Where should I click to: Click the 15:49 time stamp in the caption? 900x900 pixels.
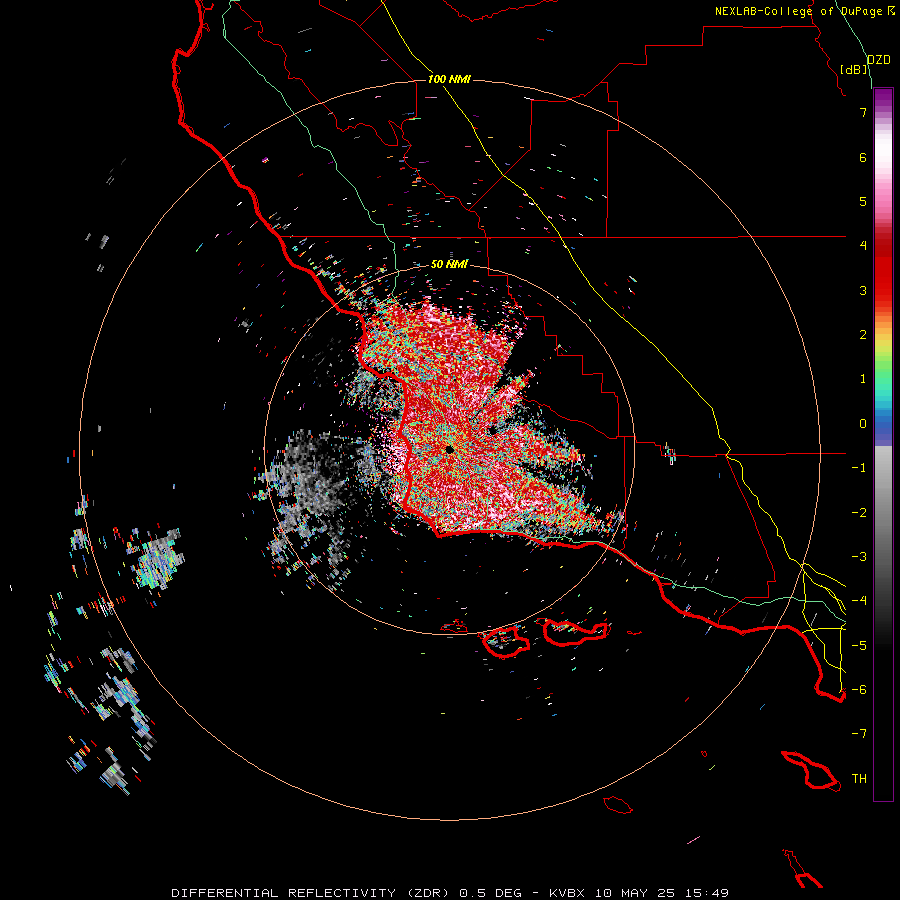[707, 893]
